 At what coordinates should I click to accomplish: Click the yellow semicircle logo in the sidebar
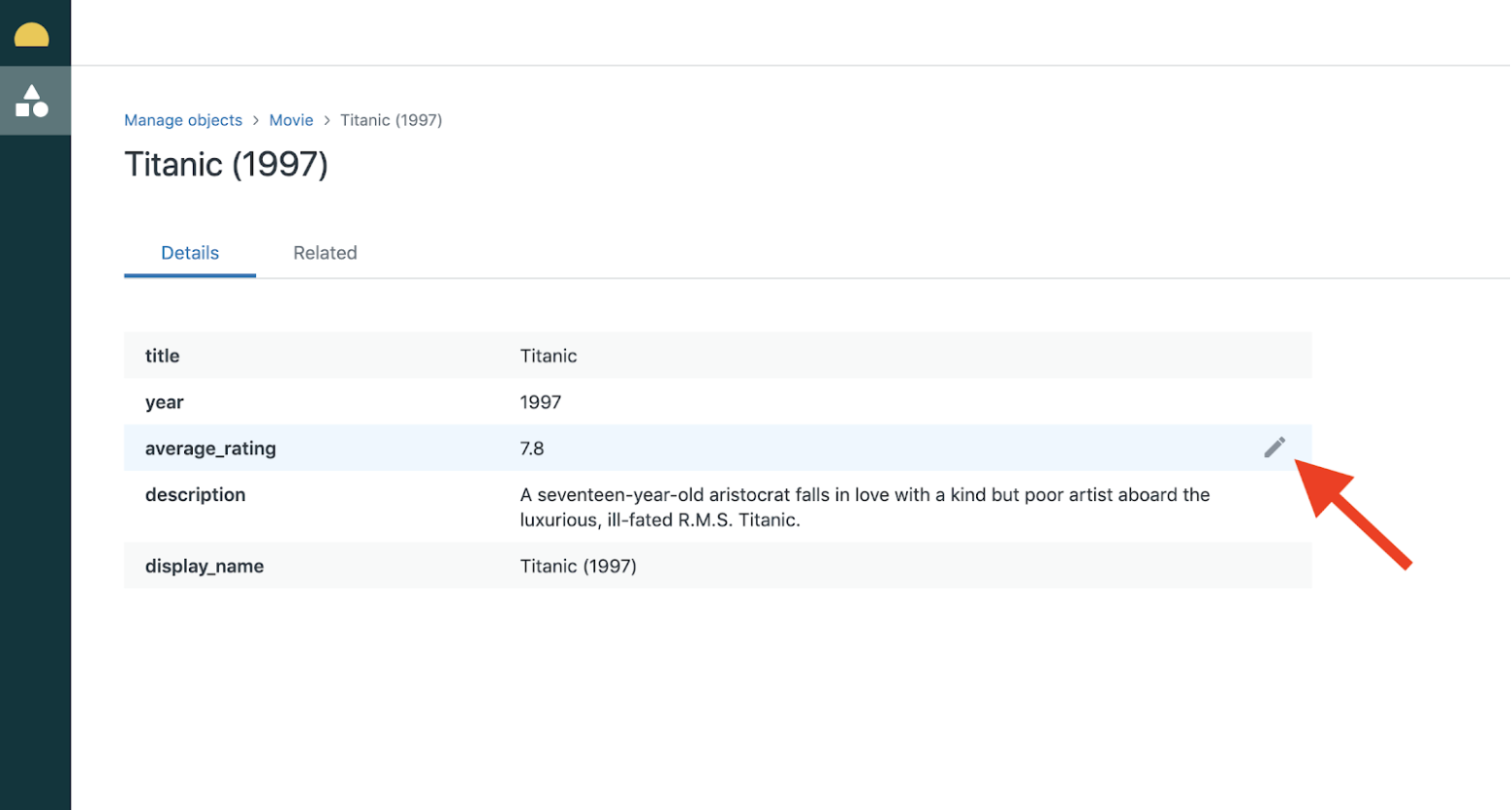[32, 36]
